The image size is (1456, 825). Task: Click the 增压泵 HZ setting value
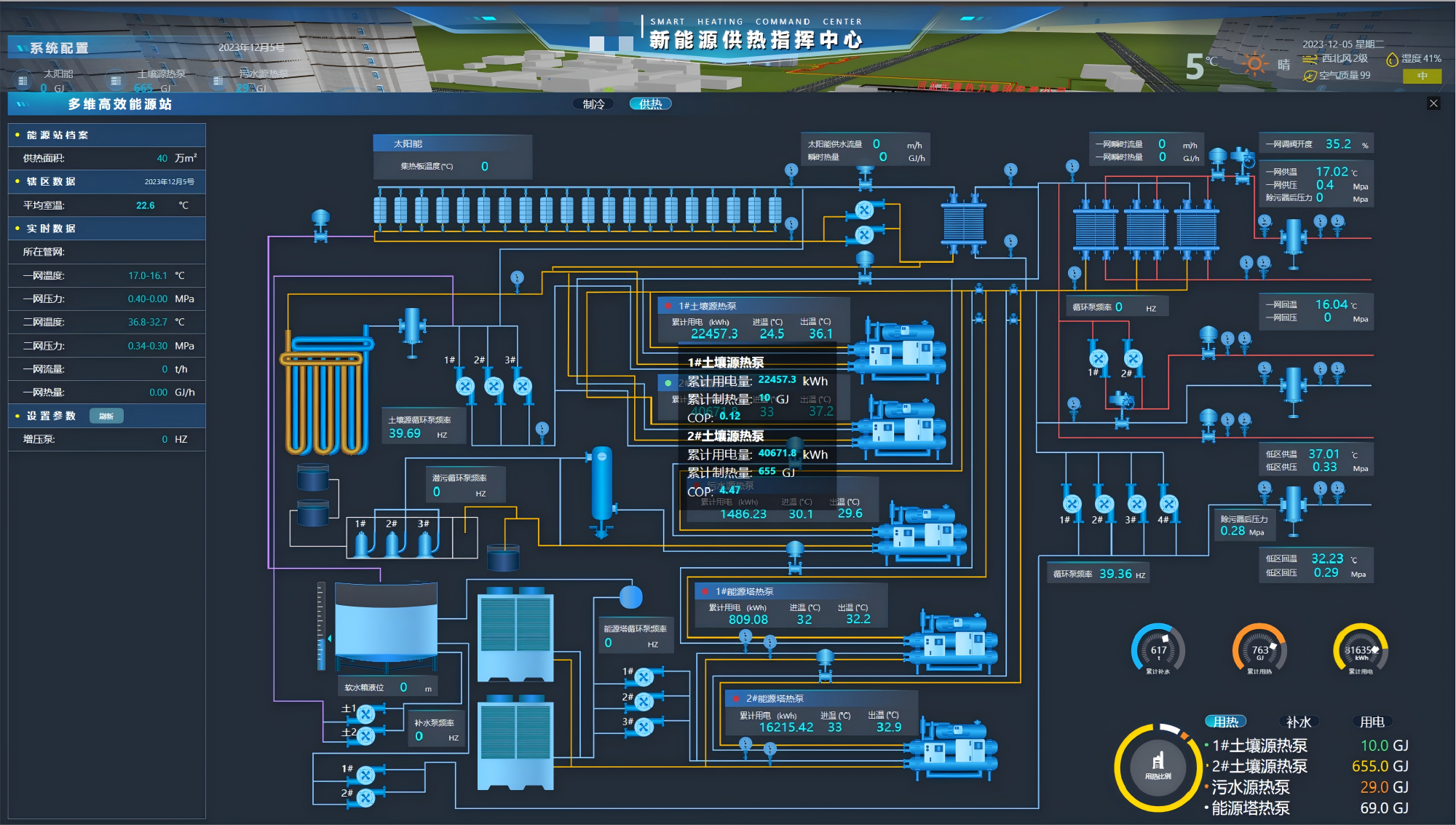coord(165,439)
